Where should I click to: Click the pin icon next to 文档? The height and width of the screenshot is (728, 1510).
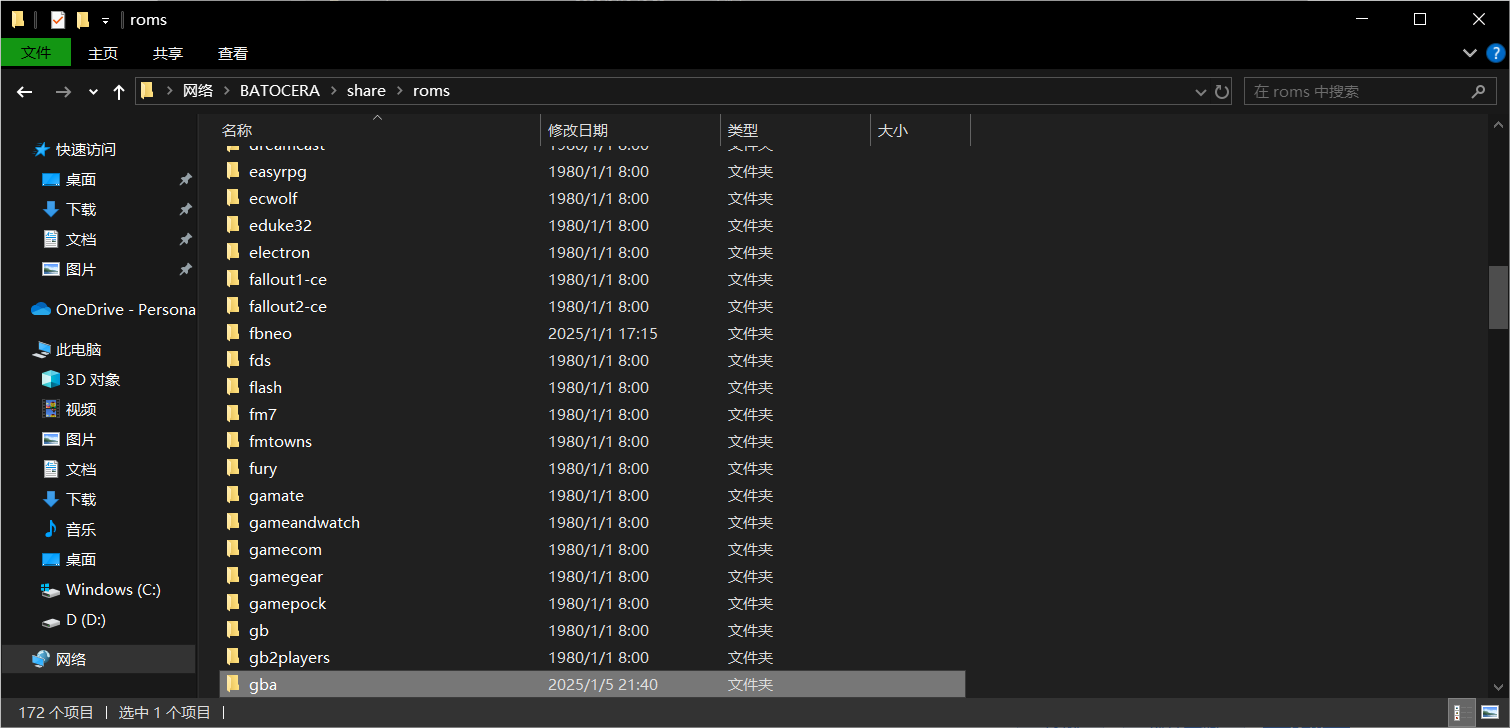tap(185, 239)
